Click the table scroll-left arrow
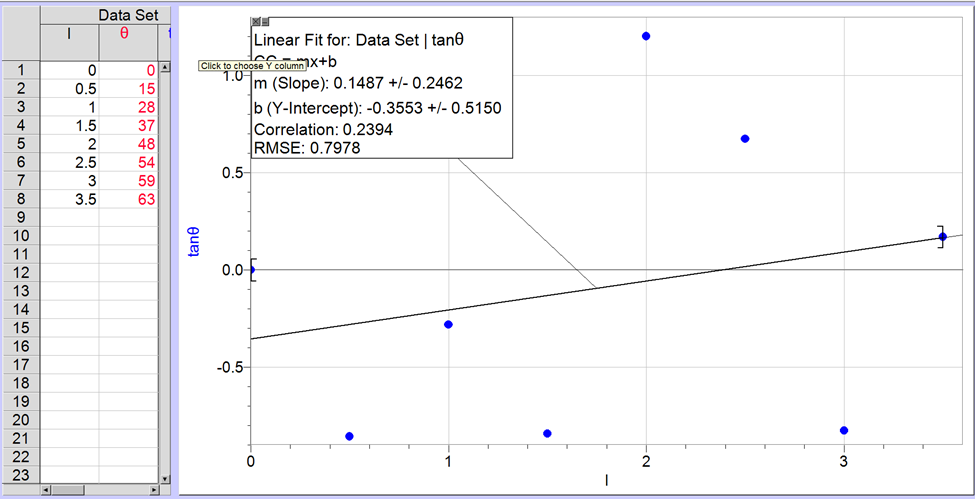The width and height of the screenshot is (975, 499). click(46, 490)
